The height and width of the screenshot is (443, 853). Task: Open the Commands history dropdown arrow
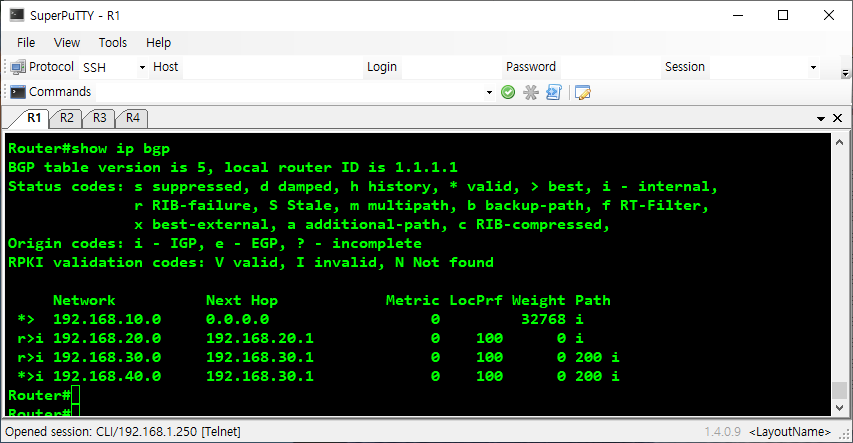pyautogui.click(x=489, y=93)
